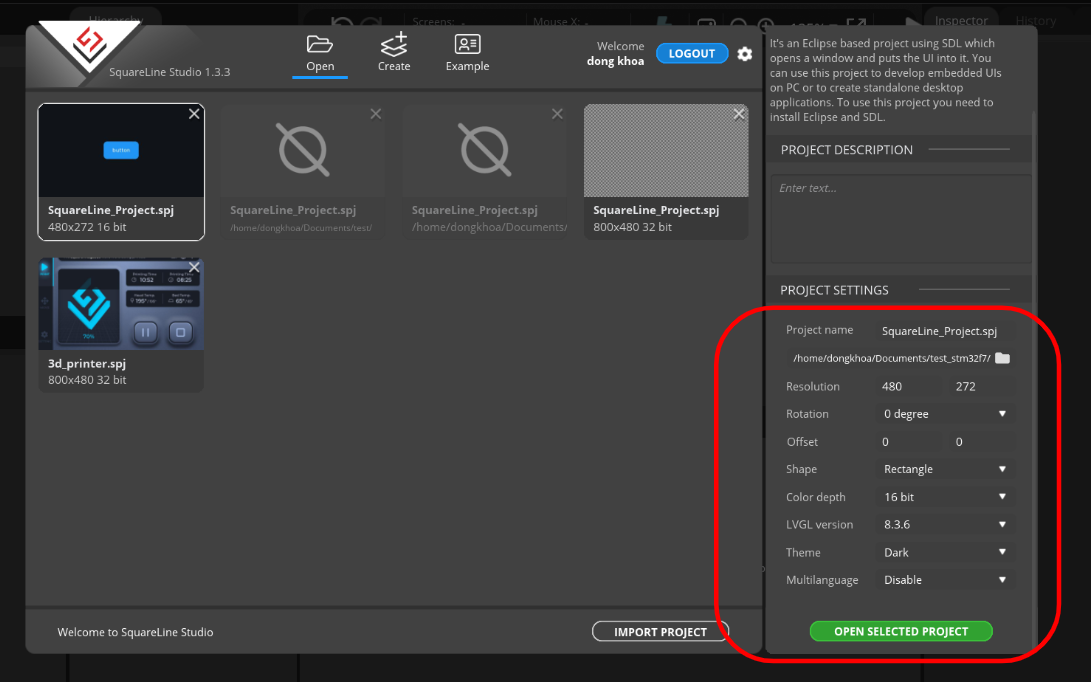This screenshot has width=1091, height=682.
Task: Click OPEN SELECTED PROJECT button
Action: [x=901, y=631]
